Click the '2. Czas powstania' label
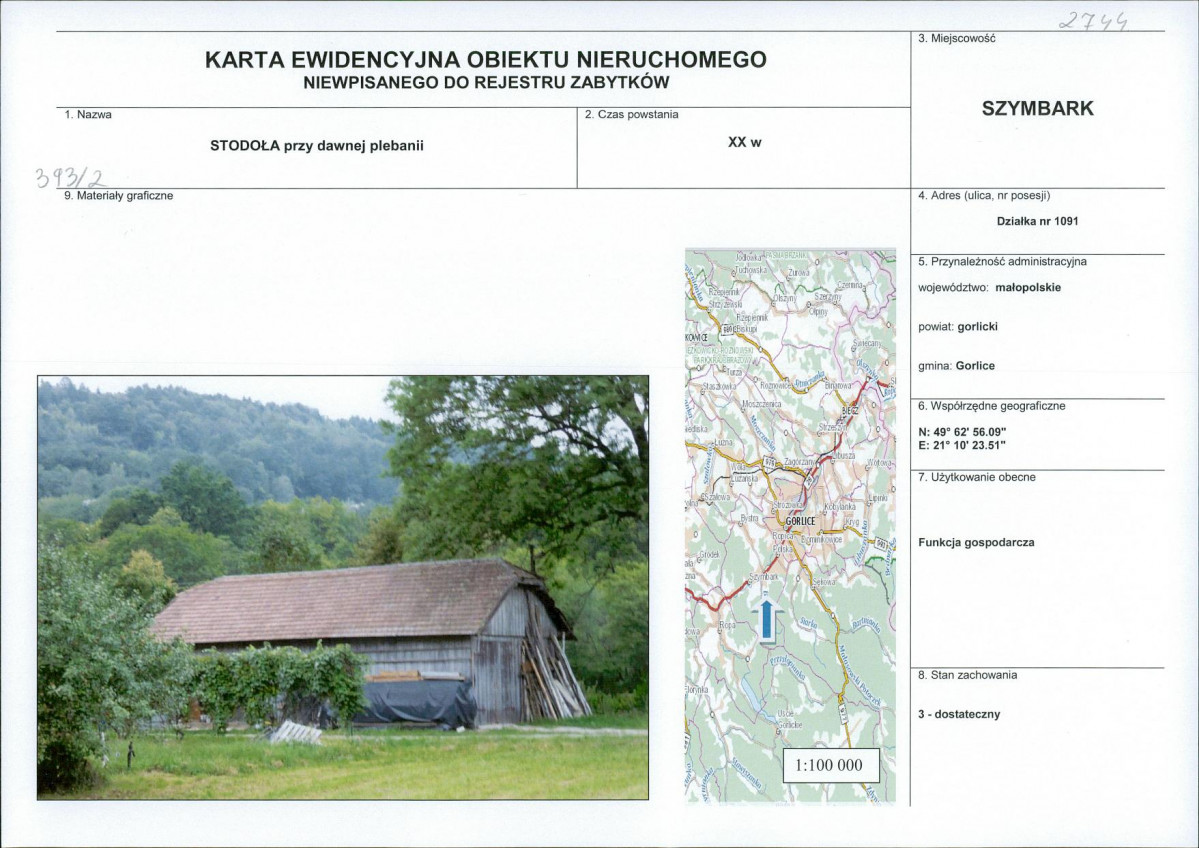Image resolution: width=1199 pixels, height=848 pixels. point(632,115)
